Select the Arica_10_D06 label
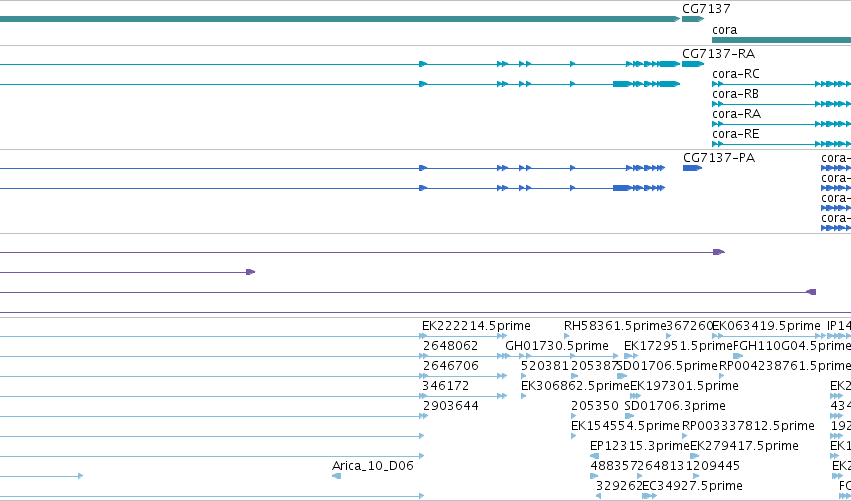The height and width of the screenshot is (501, 851). coord(372,466)
